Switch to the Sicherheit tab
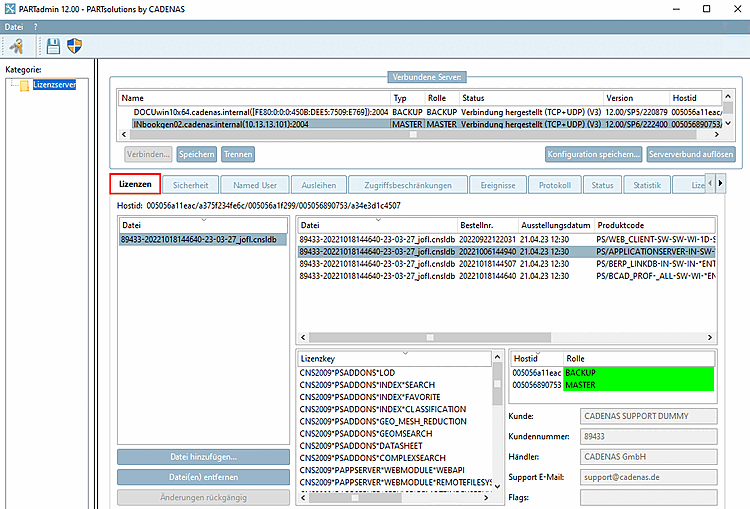The image size is (750, 509). coord(190,185)
